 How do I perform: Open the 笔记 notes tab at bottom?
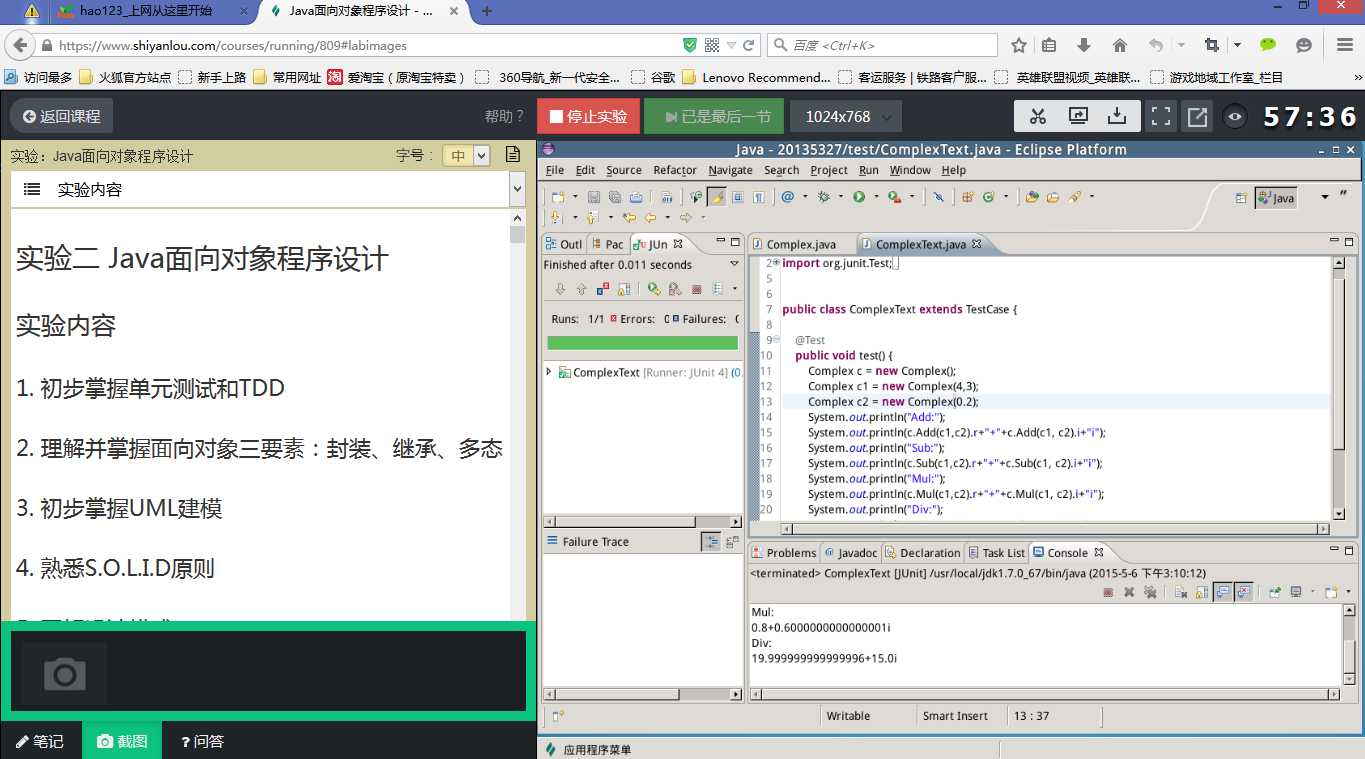click(x=40, y=741)
